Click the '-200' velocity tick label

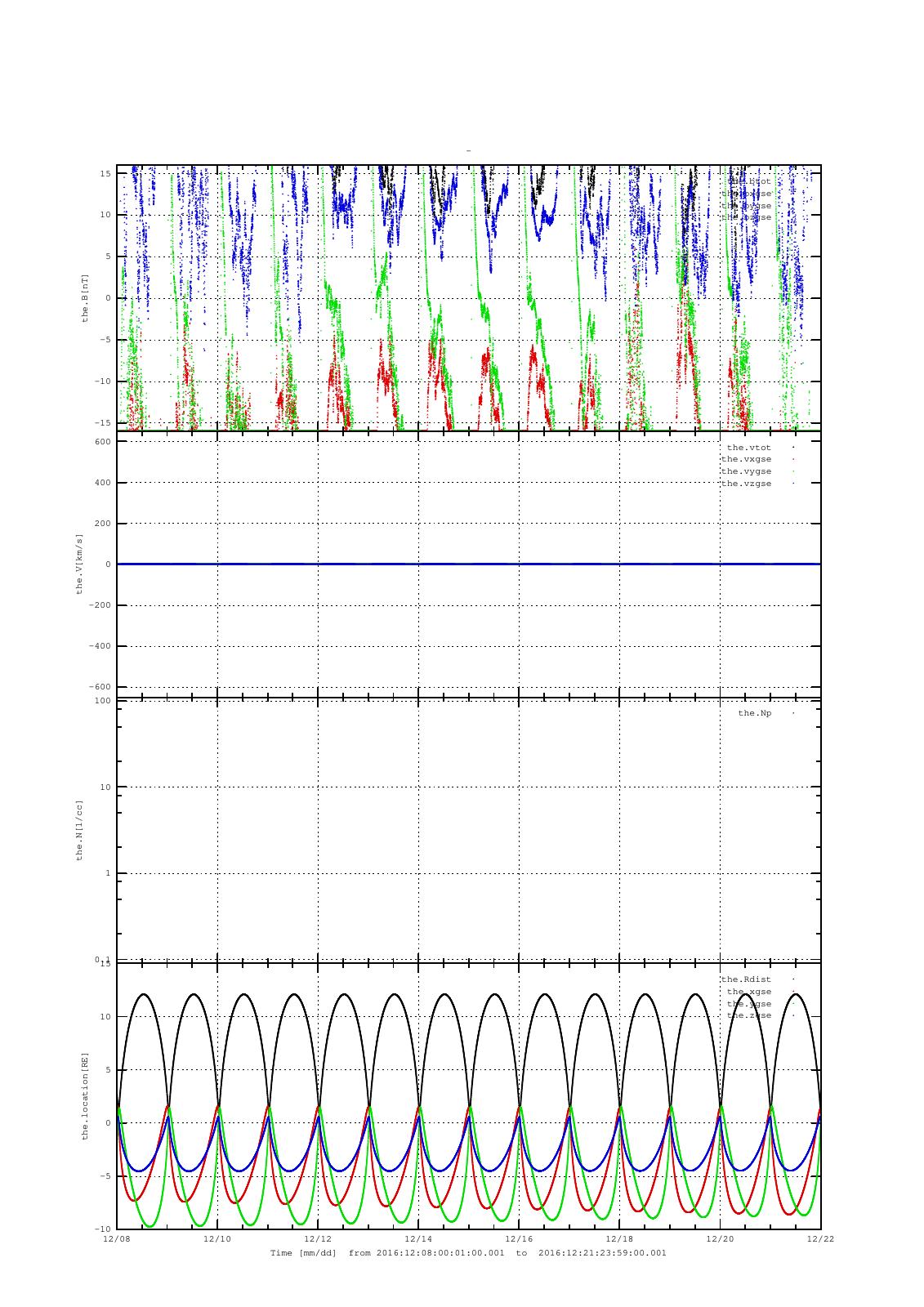(100, 605)
